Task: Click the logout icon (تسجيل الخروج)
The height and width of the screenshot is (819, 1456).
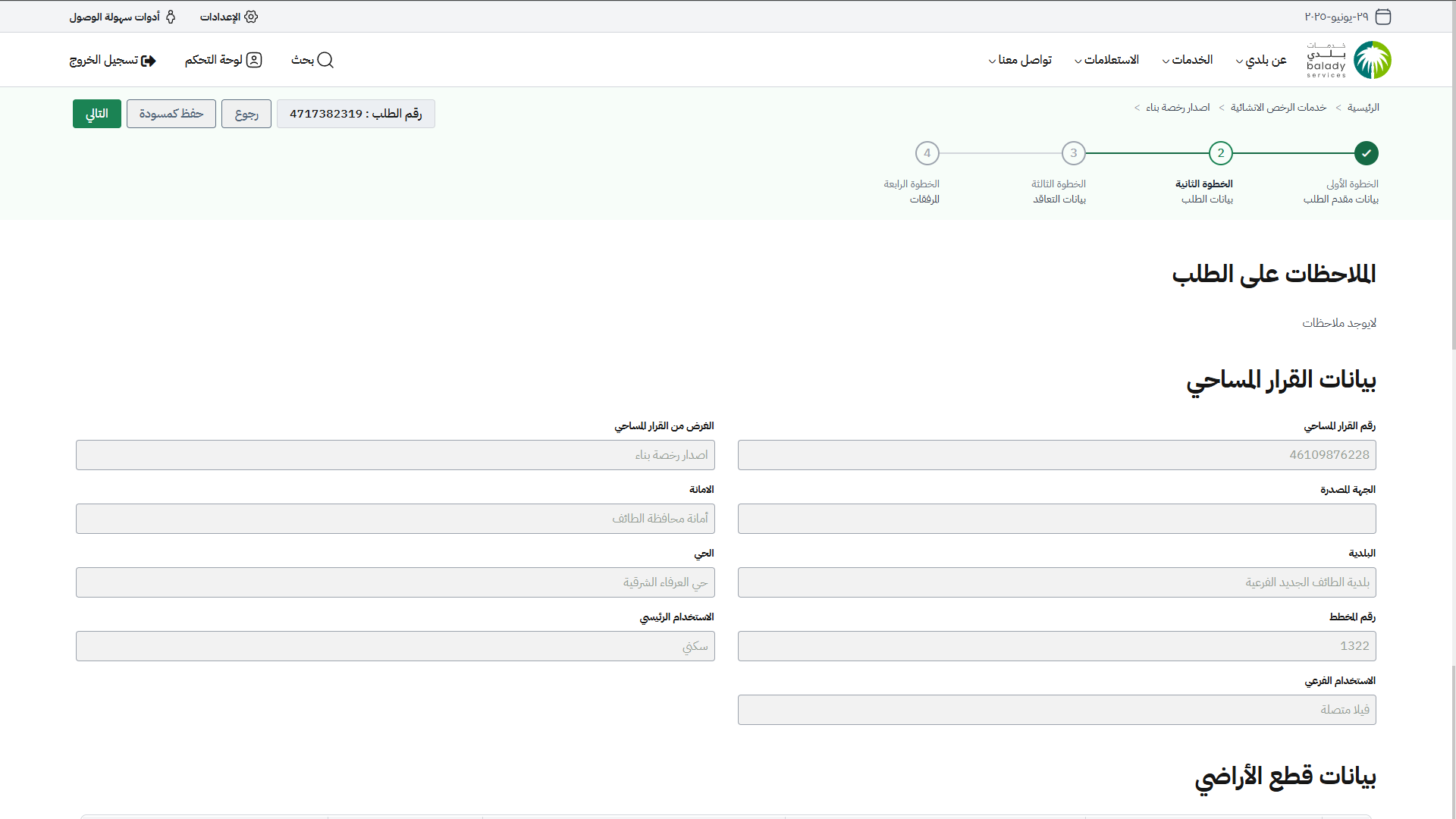Action: (x=149, y=61)
